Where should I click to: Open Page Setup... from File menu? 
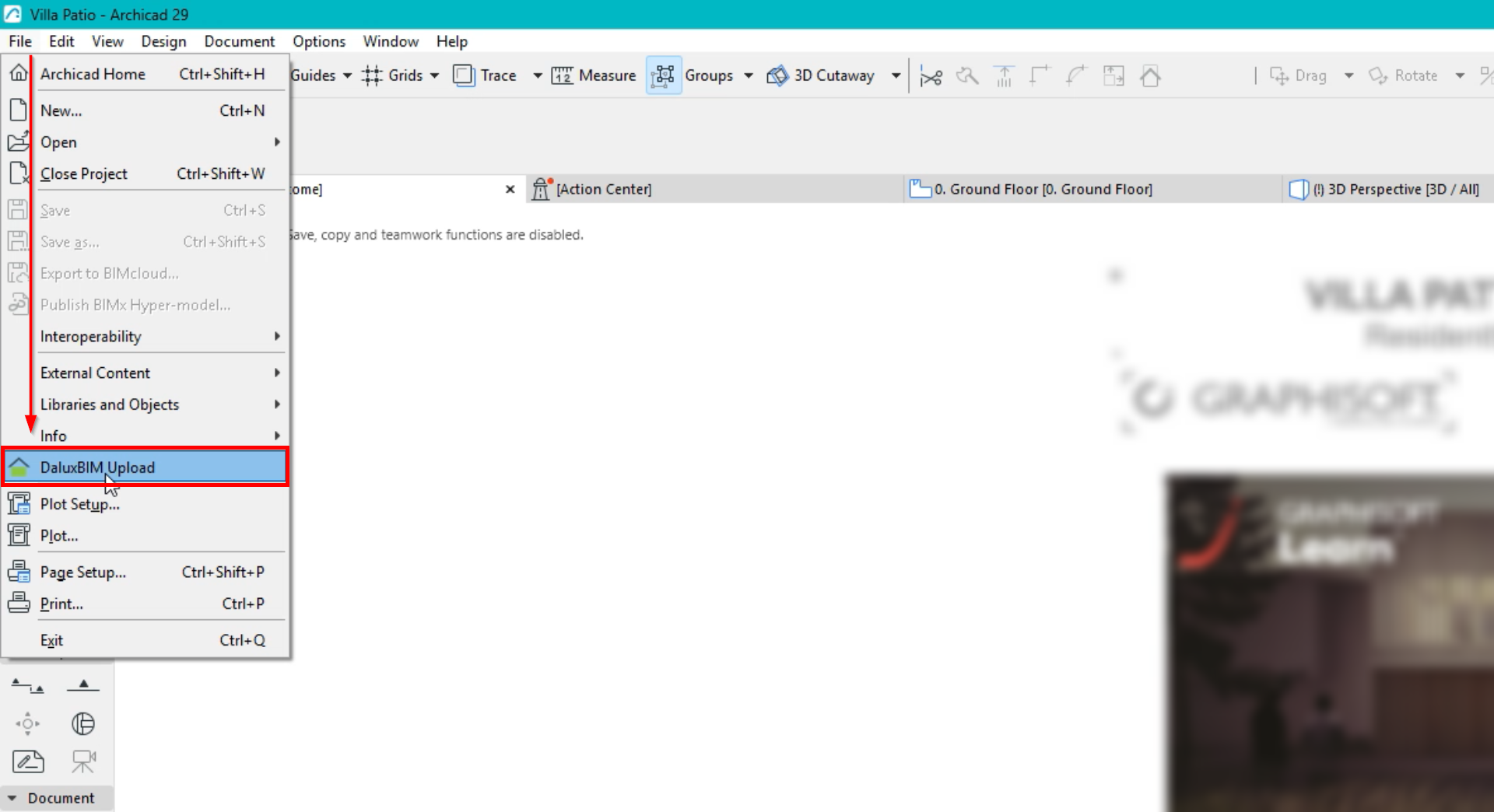tap(146, 572)
